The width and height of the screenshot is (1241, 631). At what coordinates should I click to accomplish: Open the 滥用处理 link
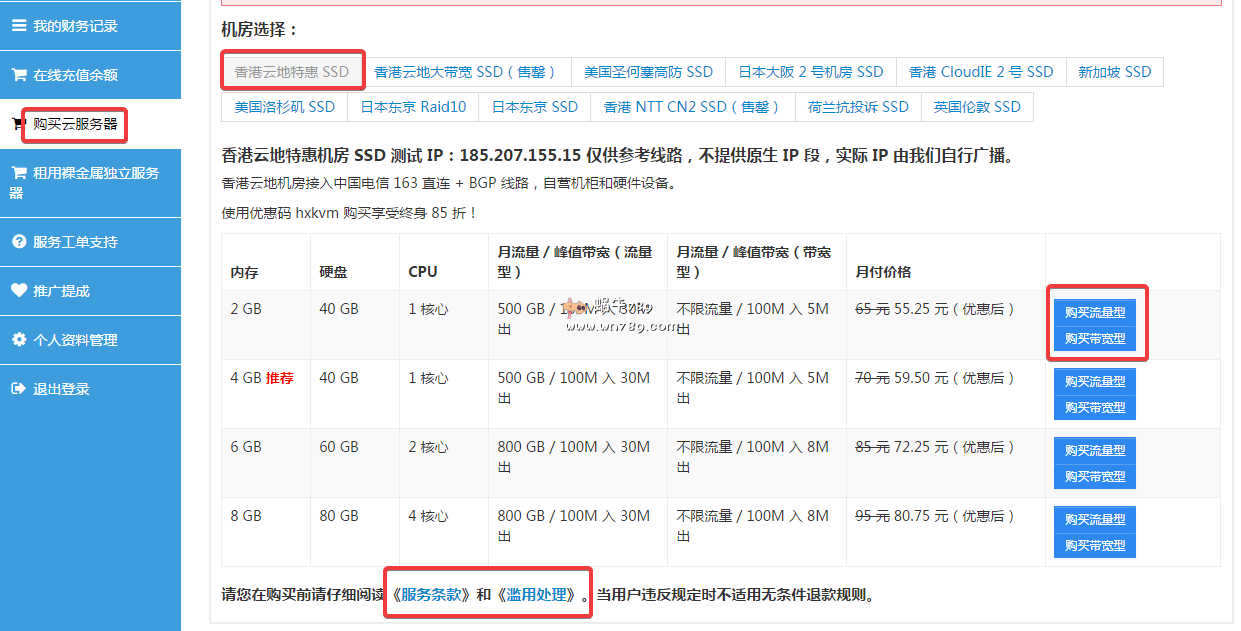(x=541, y=595)
